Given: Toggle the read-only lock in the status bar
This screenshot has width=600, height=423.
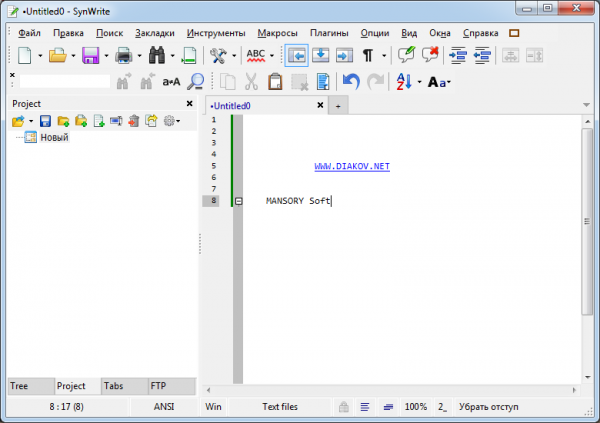Looking at the screenshot, I should coord(344,407).
